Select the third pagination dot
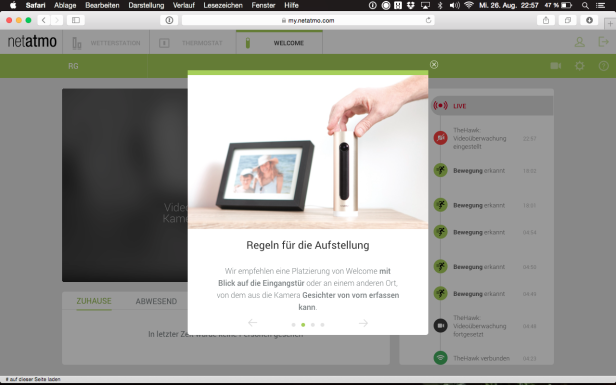 (x=313, y=325)
